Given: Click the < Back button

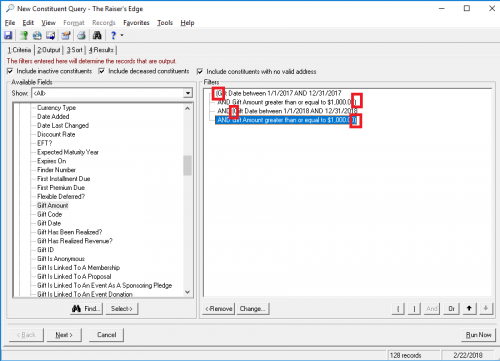Looking at the screenshot, I should tap(26, 335).
